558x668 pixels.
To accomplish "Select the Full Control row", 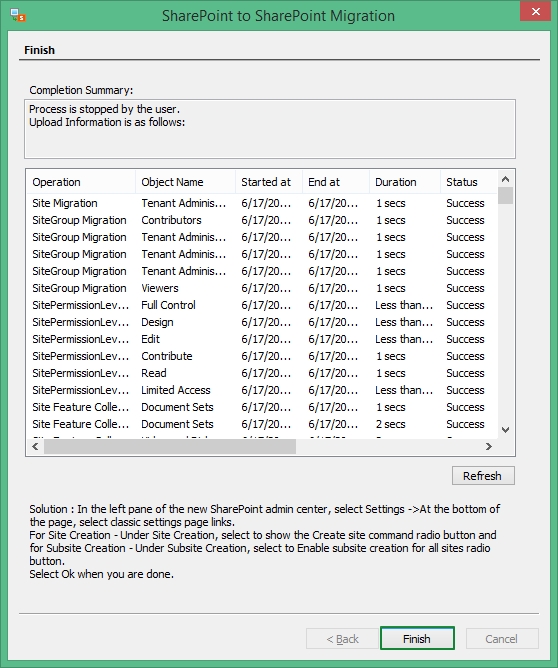I will click(x=262, y=305).
